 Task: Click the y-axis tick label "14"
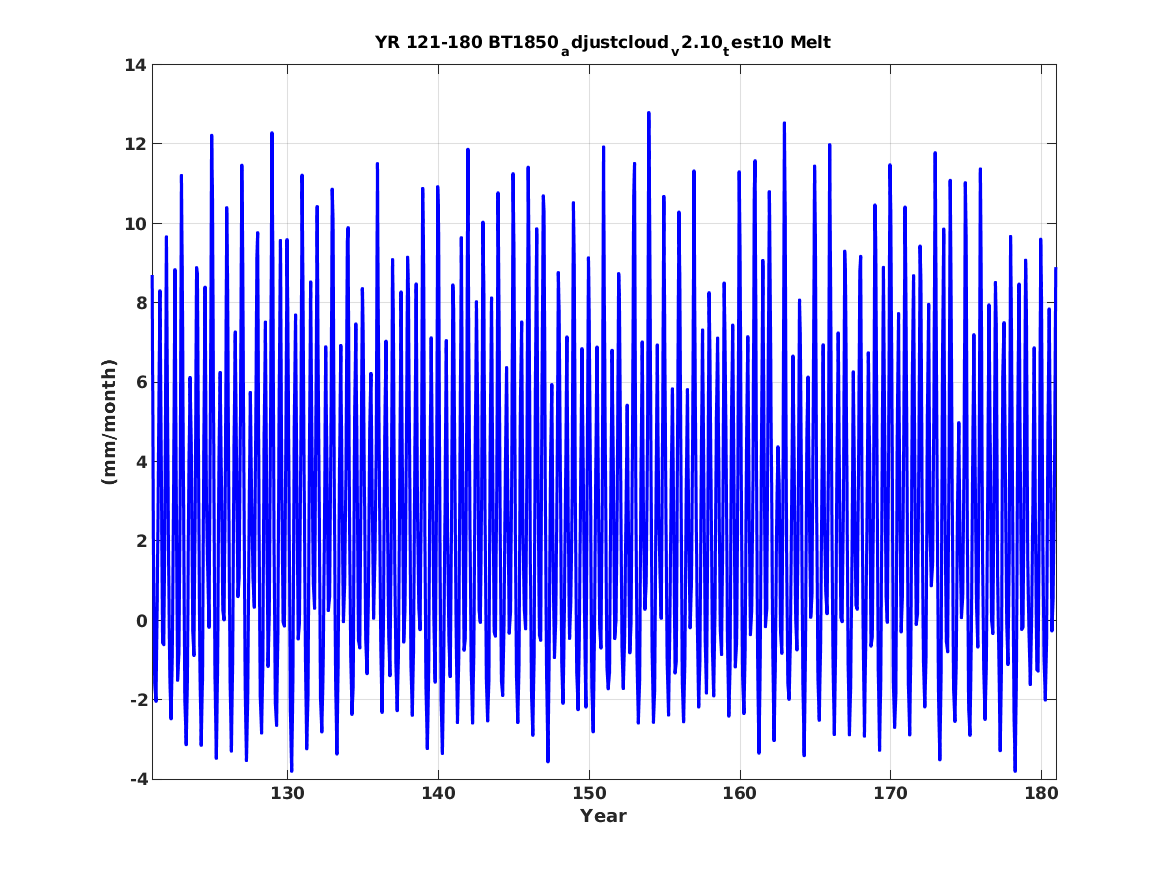(x=135, y=65)
